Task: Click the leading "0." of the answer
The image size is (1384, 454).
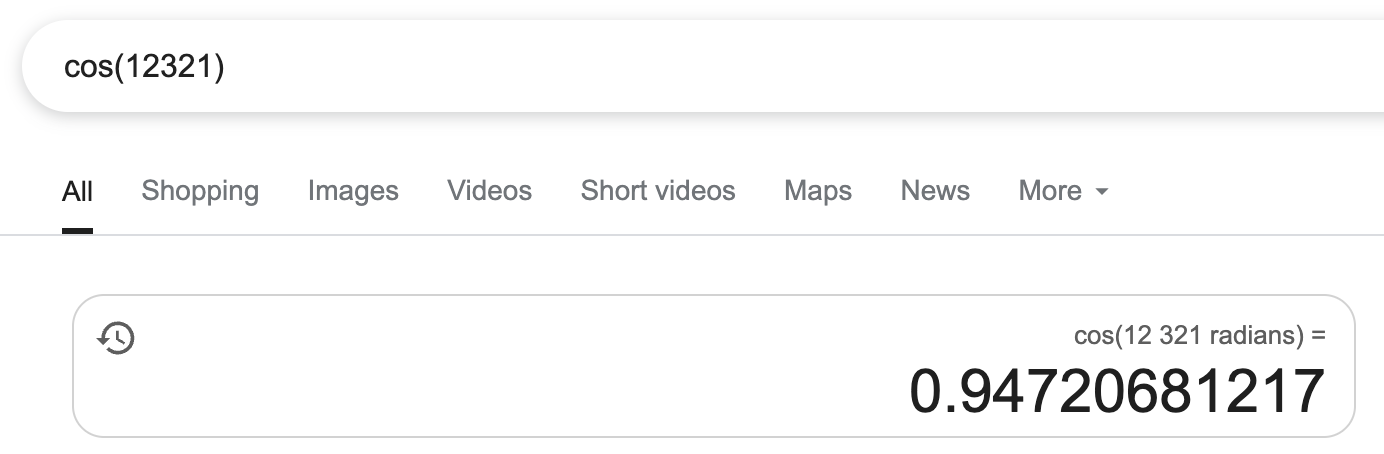Action: [x=938, y=391]
